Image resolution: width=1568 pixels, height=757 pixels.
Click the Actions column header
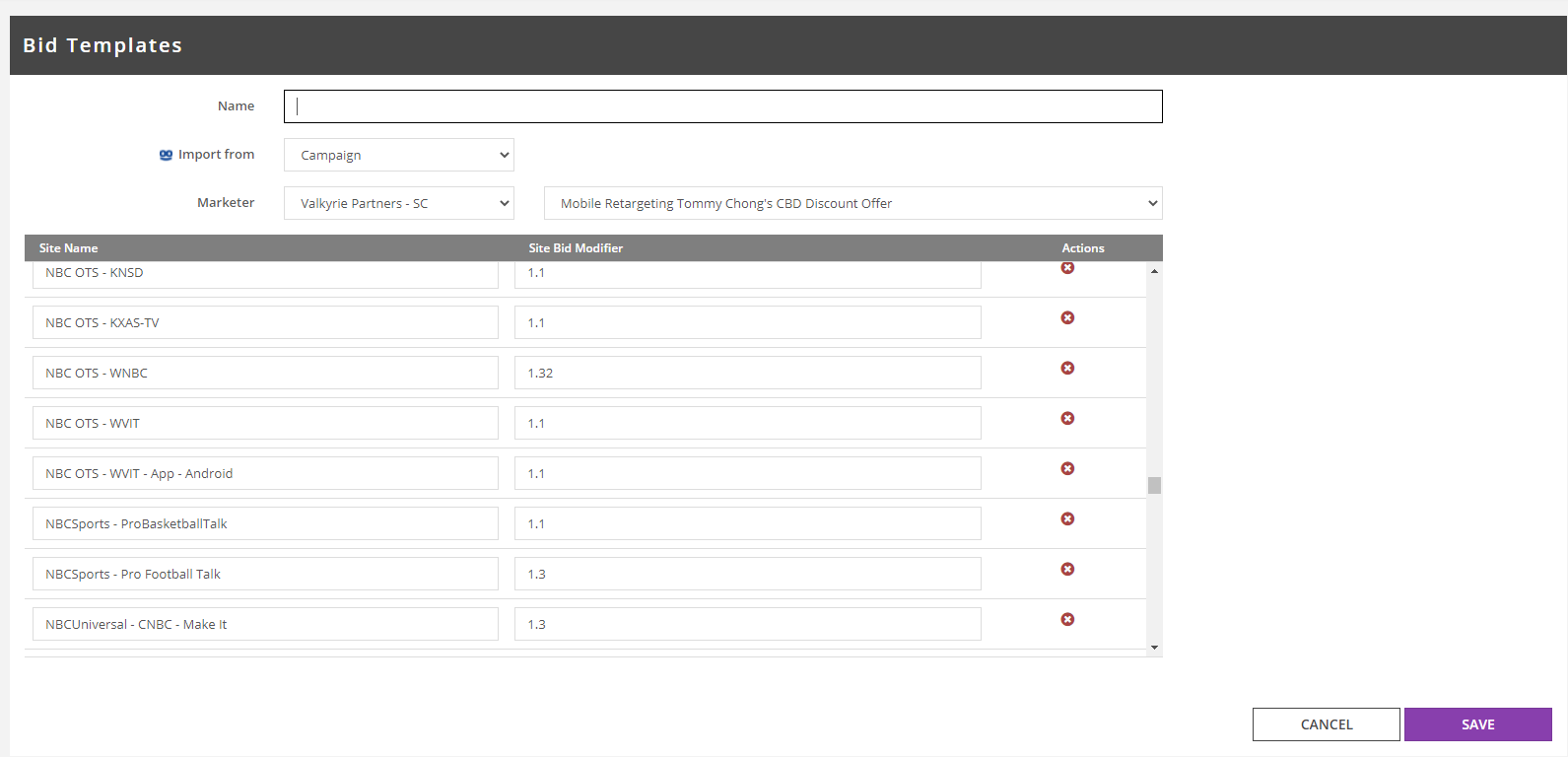tap(1083, 248)
